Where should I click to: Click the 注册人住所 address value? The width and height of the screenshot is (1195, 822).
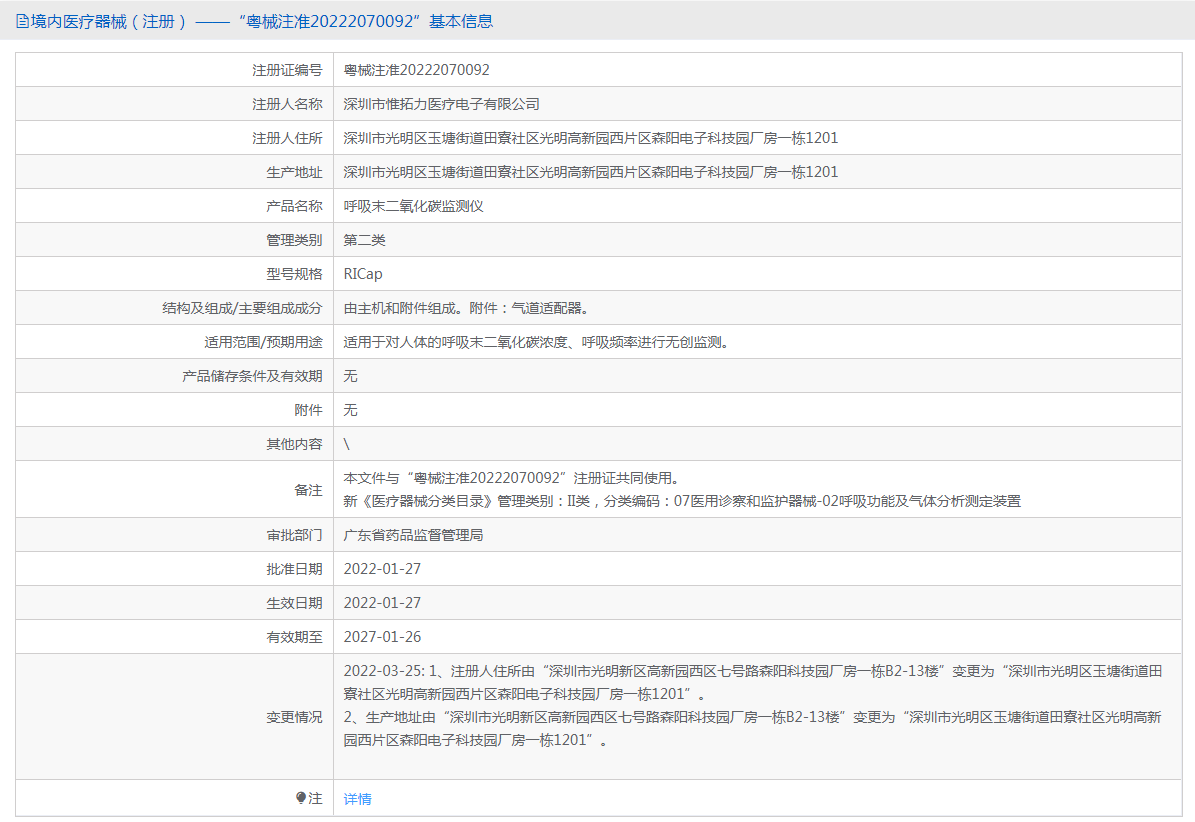click(591, 138)
